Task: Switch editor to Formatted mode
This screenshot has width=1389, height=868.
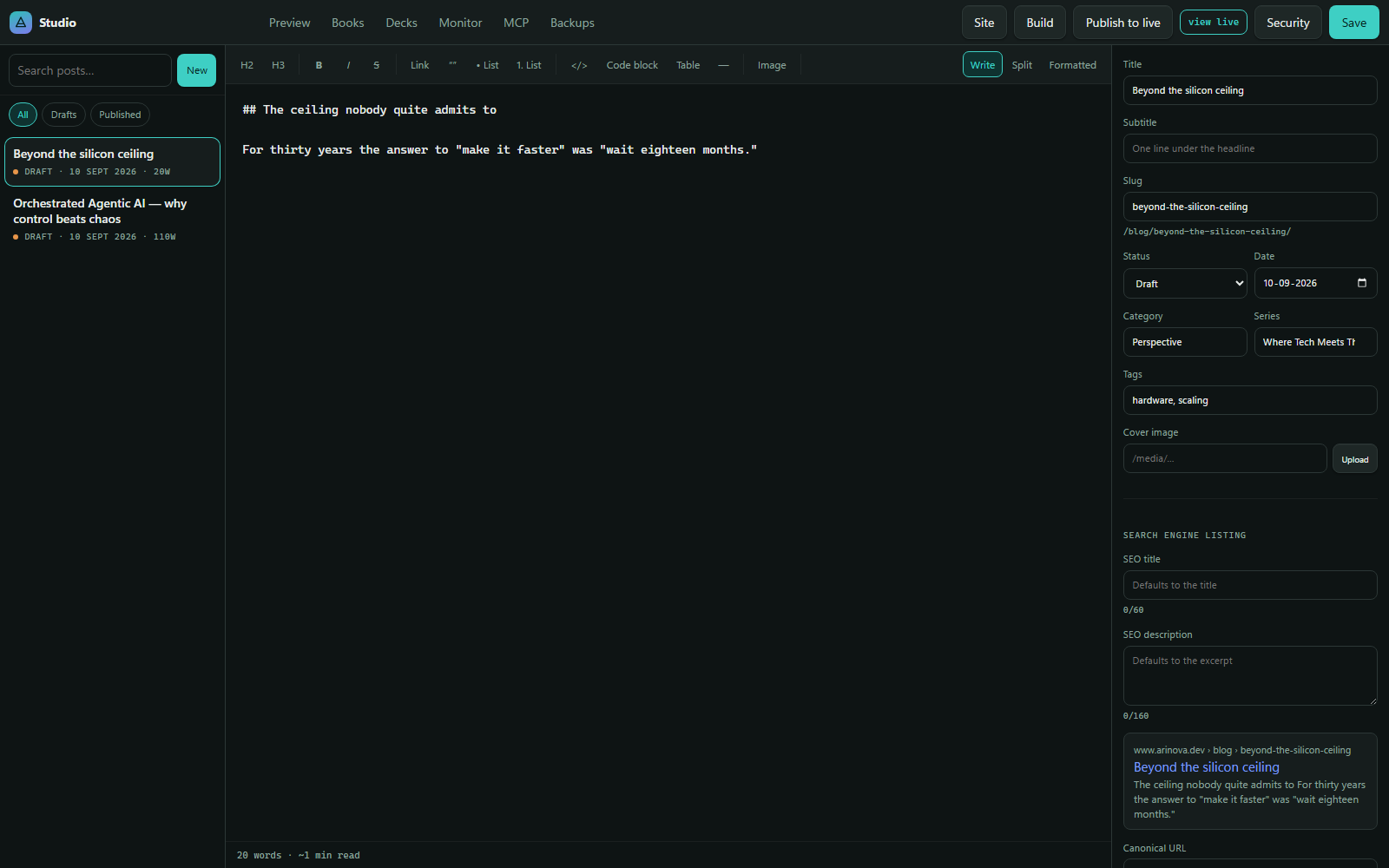Action: coord(1073,65)
